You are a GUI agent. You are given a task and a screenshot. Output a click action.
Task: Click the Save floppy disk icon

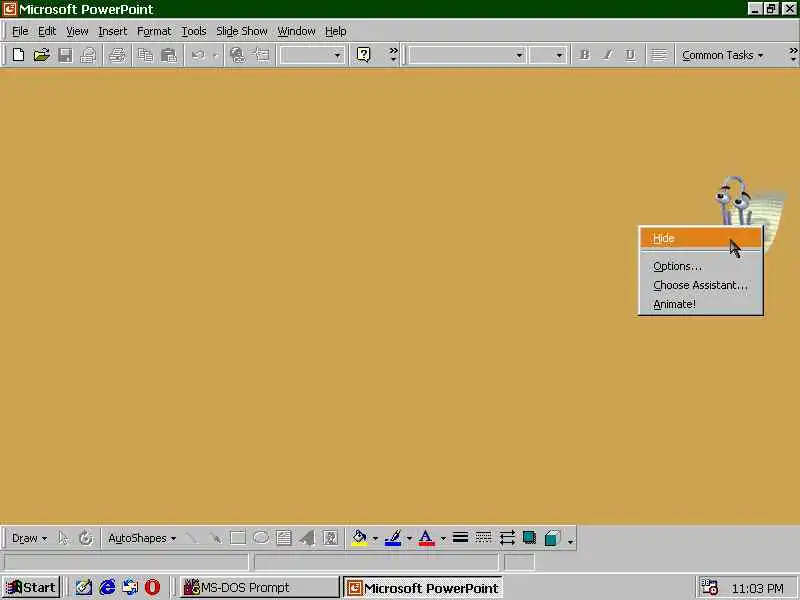65,55
